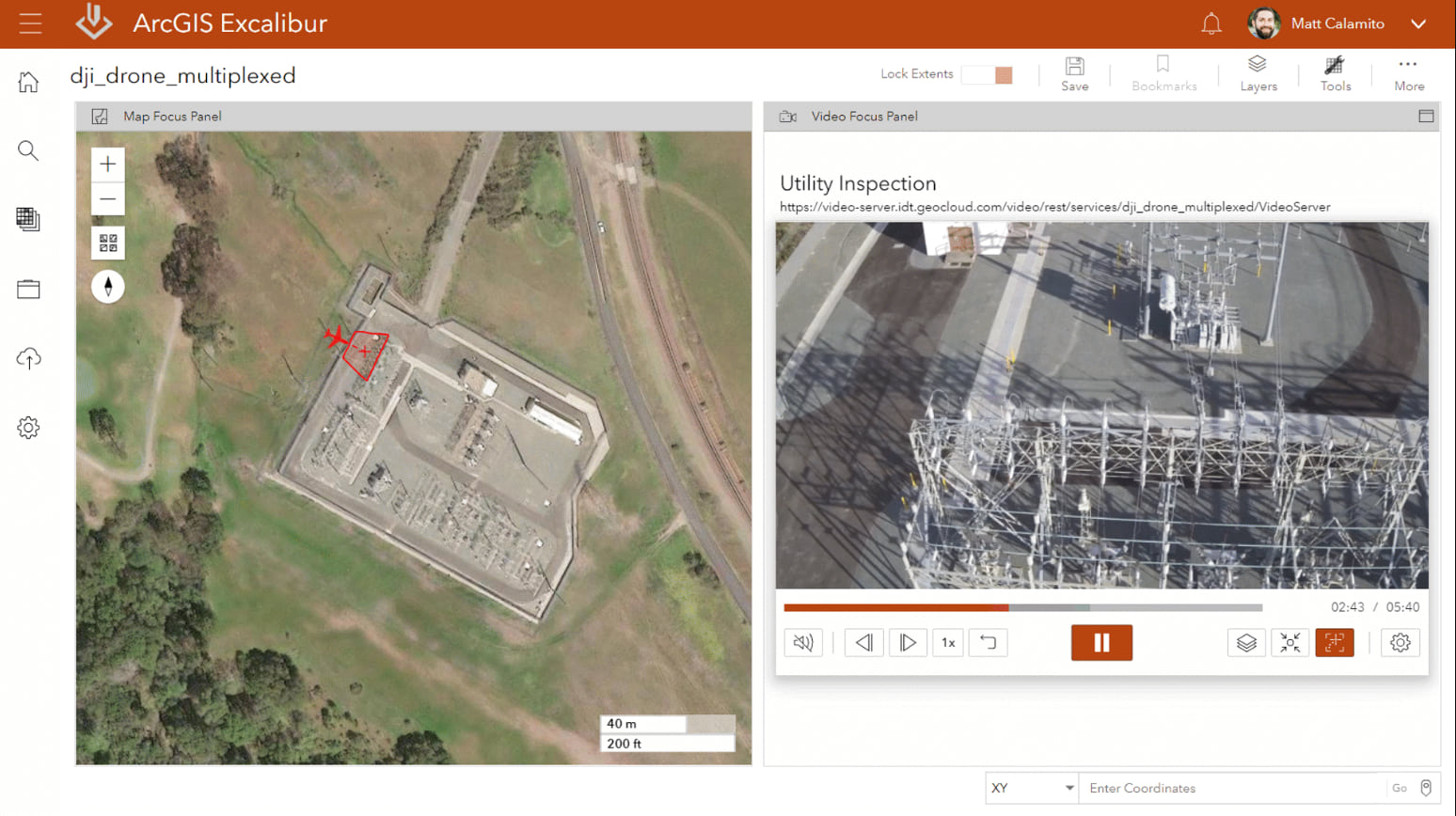This screenshot has width=1456, height=816.
Task: Step forward one video frame
Action: point(908,643)
